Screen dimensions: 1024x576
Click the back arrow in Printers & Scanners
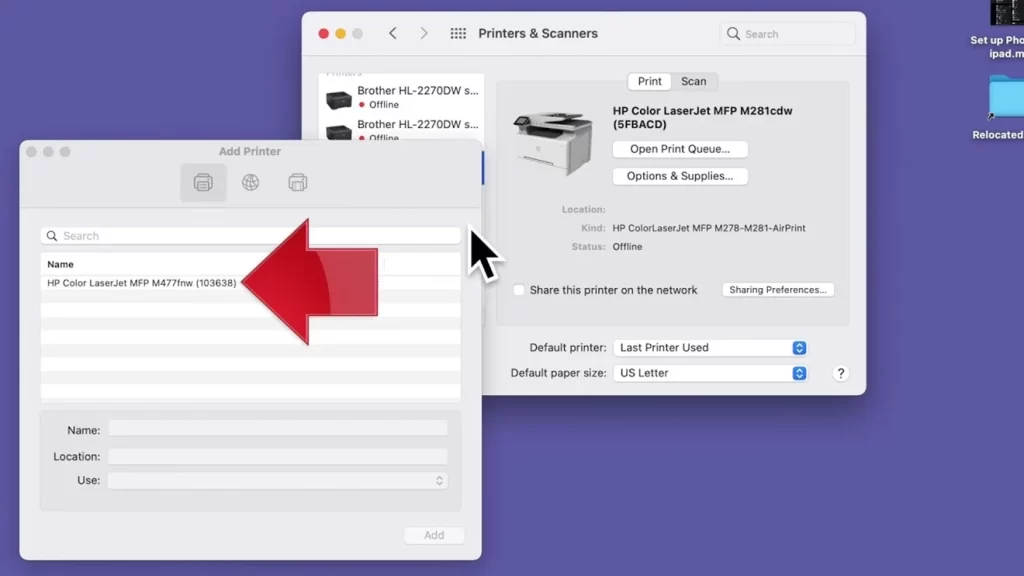click(392, 33)
